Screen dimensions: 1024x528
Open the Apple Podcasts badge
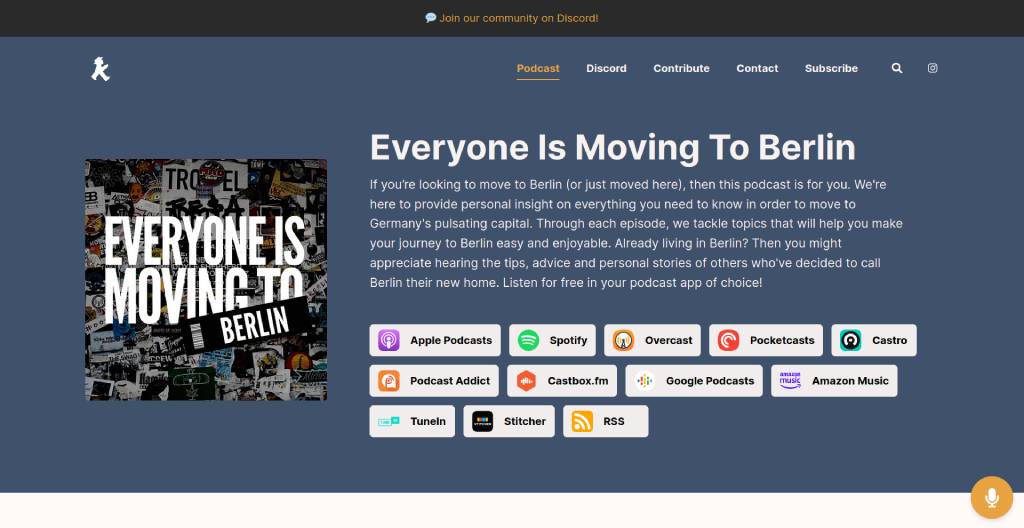point(435,340)
